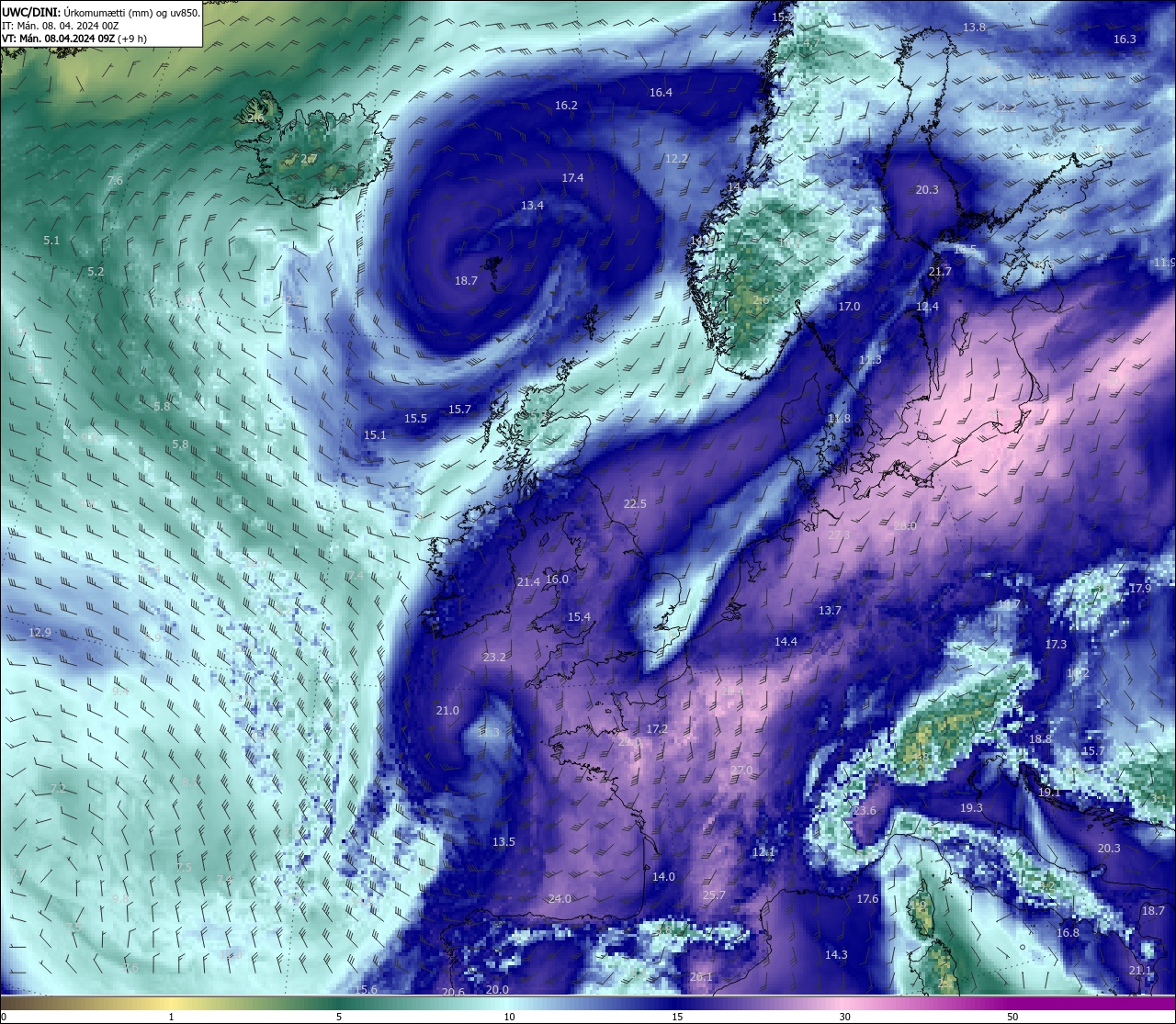Viewport: 1176px width, 1024px height.
Task: Click the 16.3 value at the top right
Action: click(x=1125, y=39)
